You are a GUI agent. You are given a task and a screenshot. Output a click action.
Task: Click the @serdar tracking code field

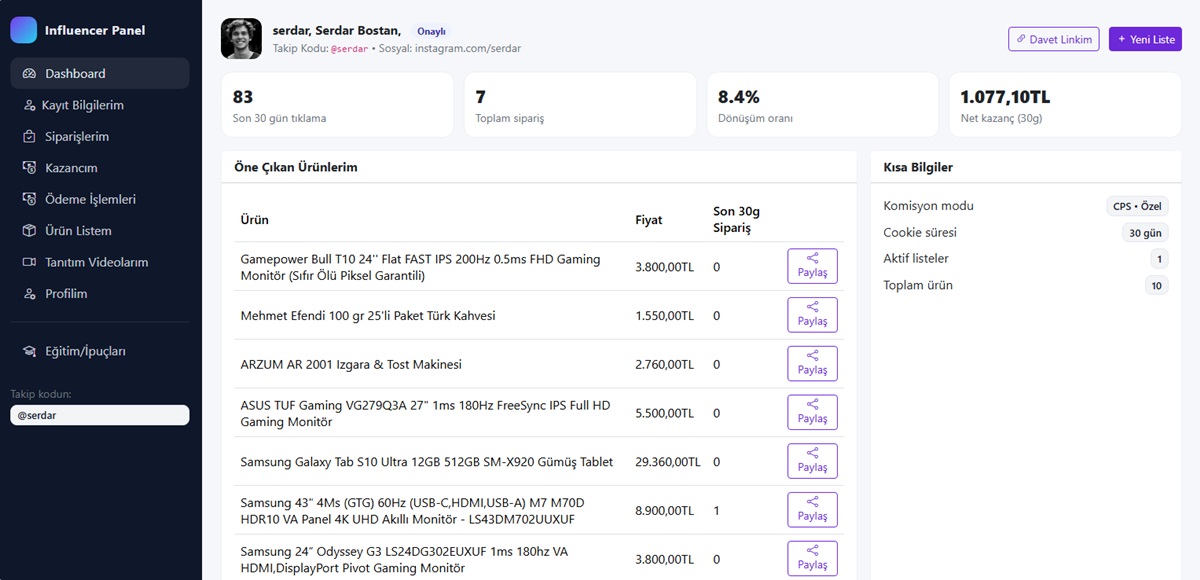point(99,415)
